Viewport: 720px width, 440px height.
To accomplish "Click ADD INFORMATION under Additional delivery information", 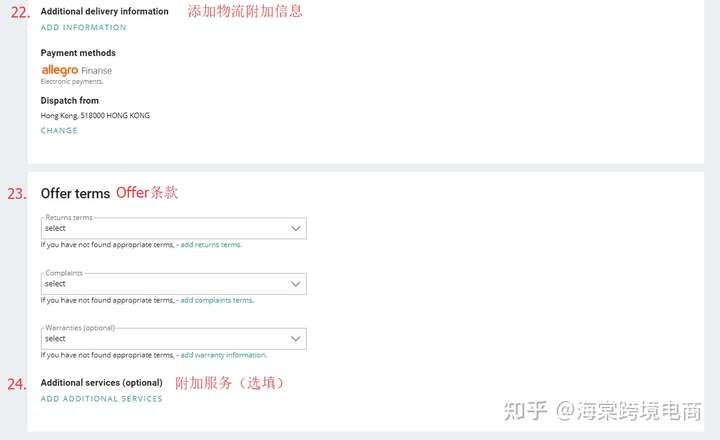I will point(83,28).
